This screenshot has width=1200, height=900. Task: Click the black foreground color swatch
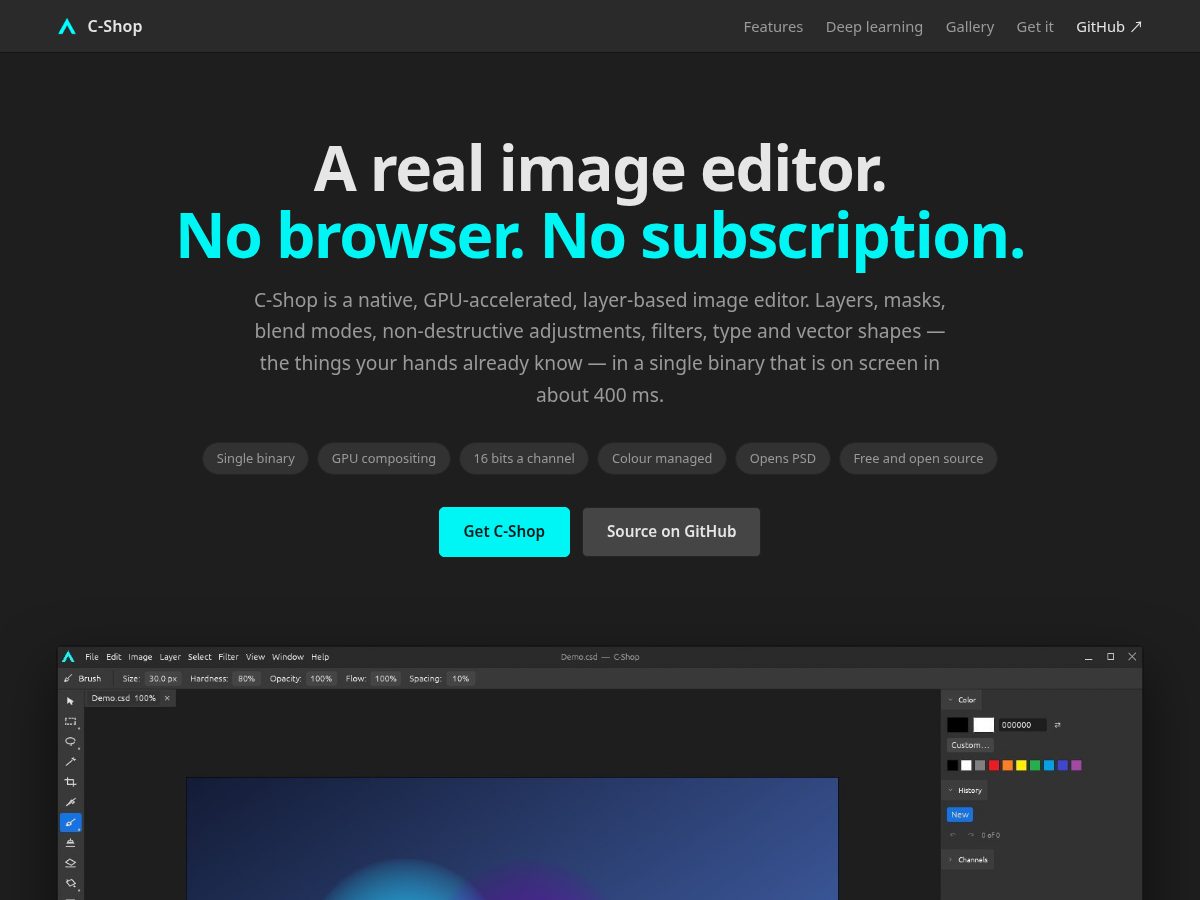tap(958, 725)
